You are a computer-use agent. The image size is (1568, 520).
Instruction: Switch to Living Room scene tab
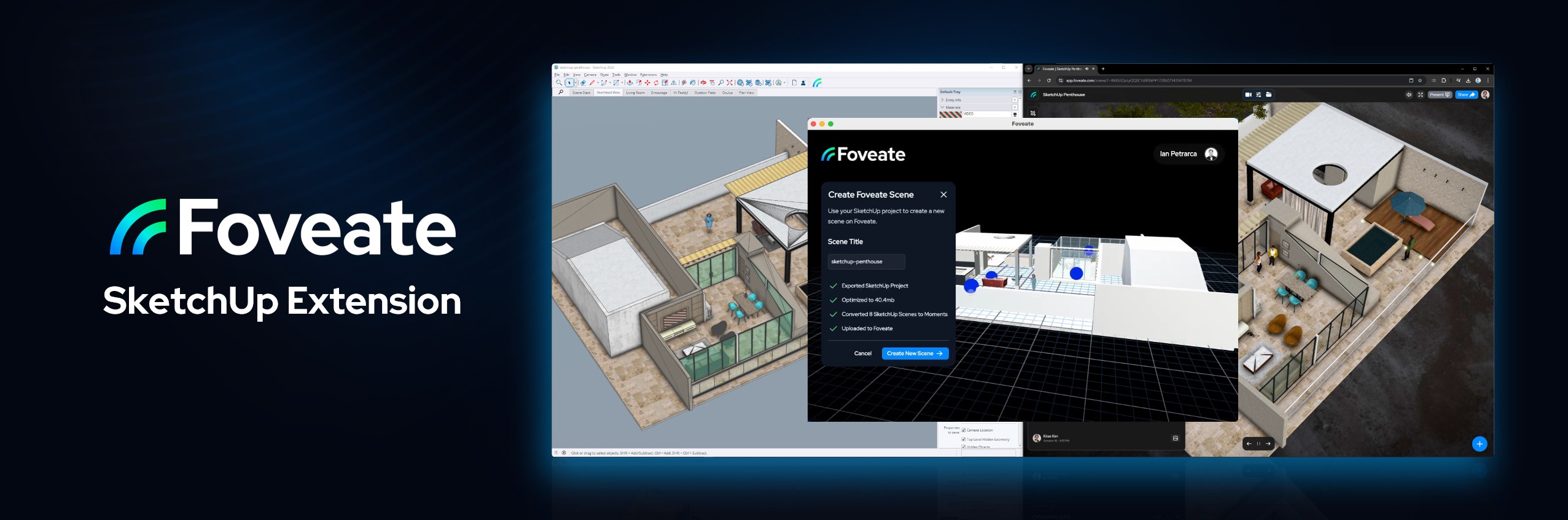[x=636, y=93]
